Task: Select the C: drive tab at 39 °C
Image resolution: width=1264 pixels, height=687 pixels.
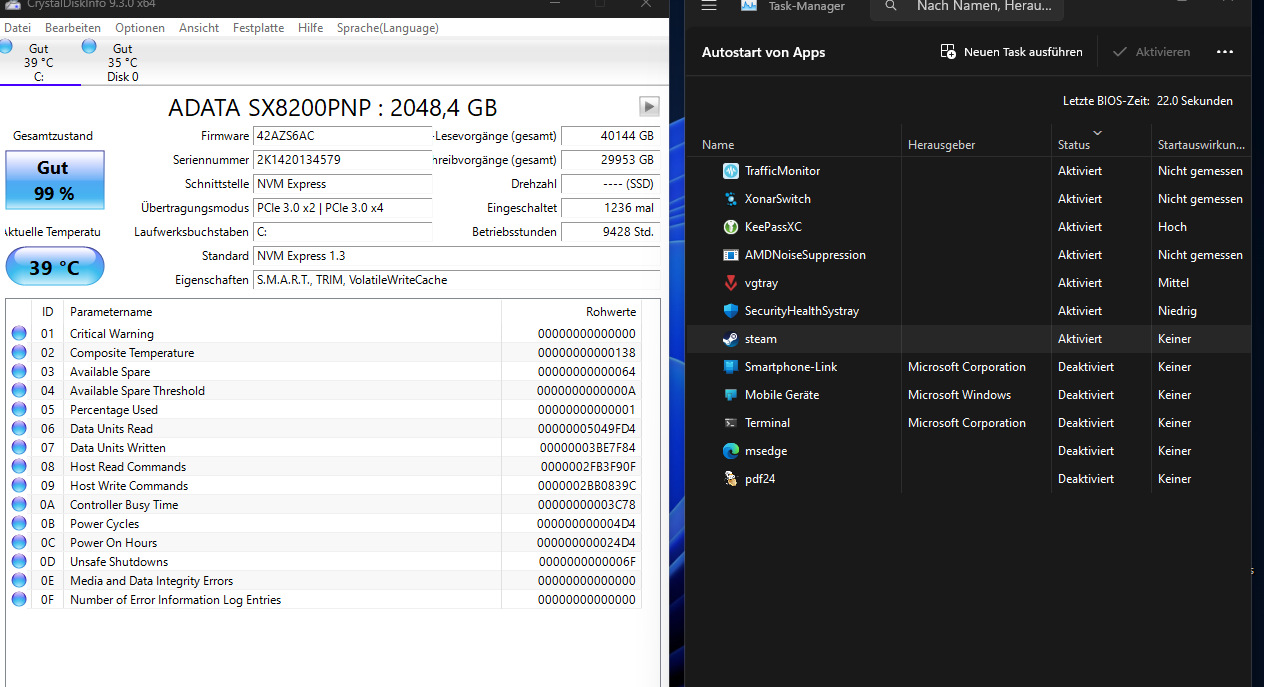Action: click(x=39, y=62)
